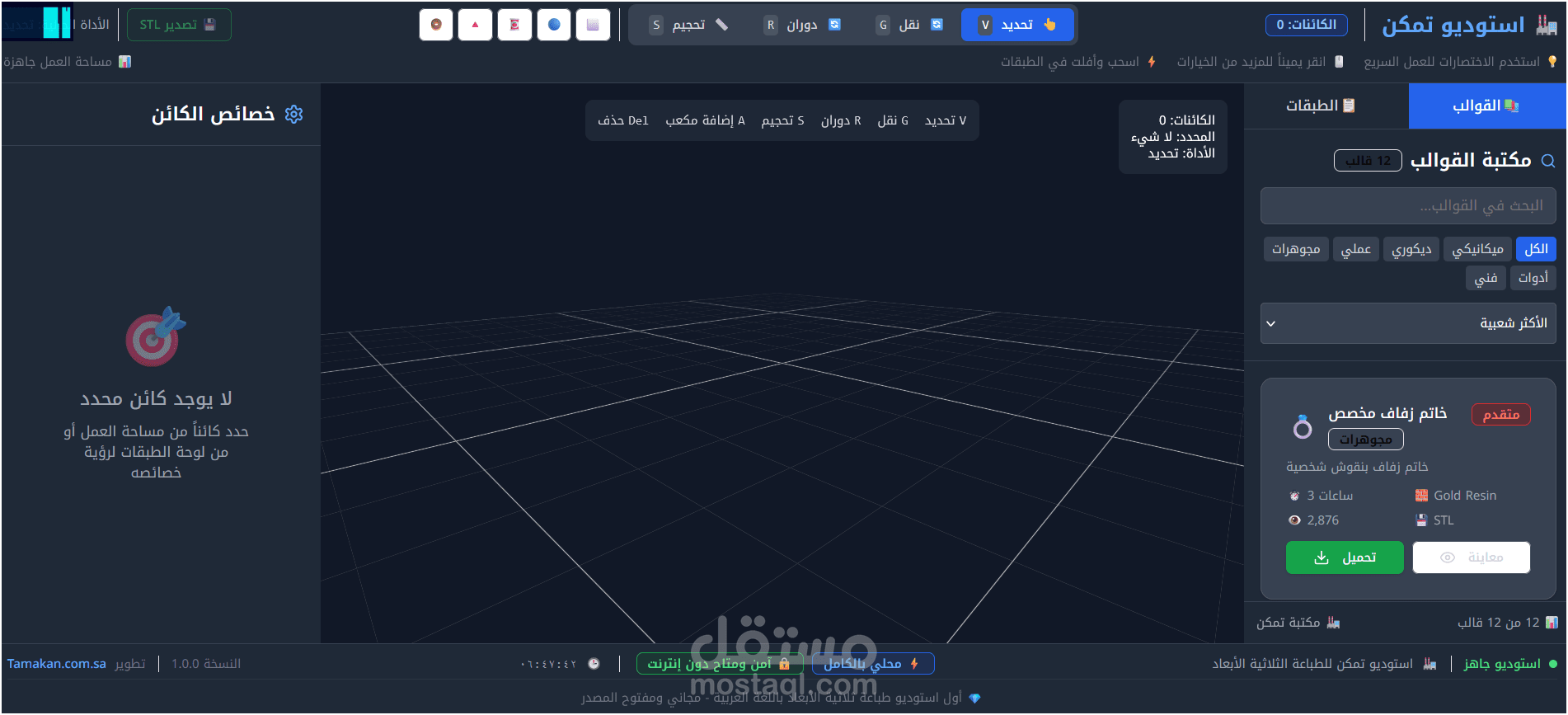Add a blue sphere shape
This screenshot has width=1568, height=715.
pyautogui.click(x=554, y=25)
